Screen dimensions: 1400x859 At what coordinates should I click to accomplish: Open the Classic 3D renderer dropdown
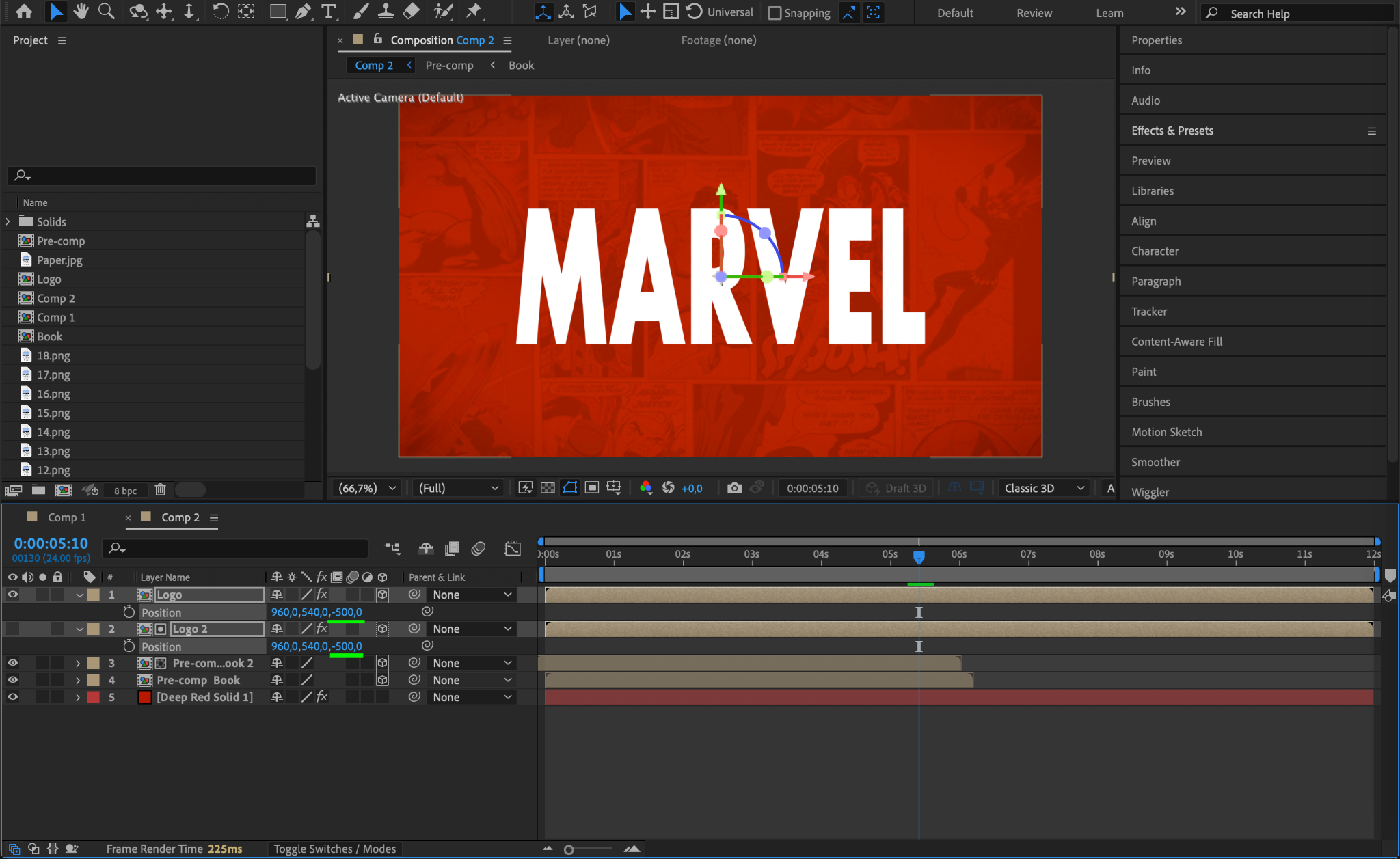[x=1043, y=488]
